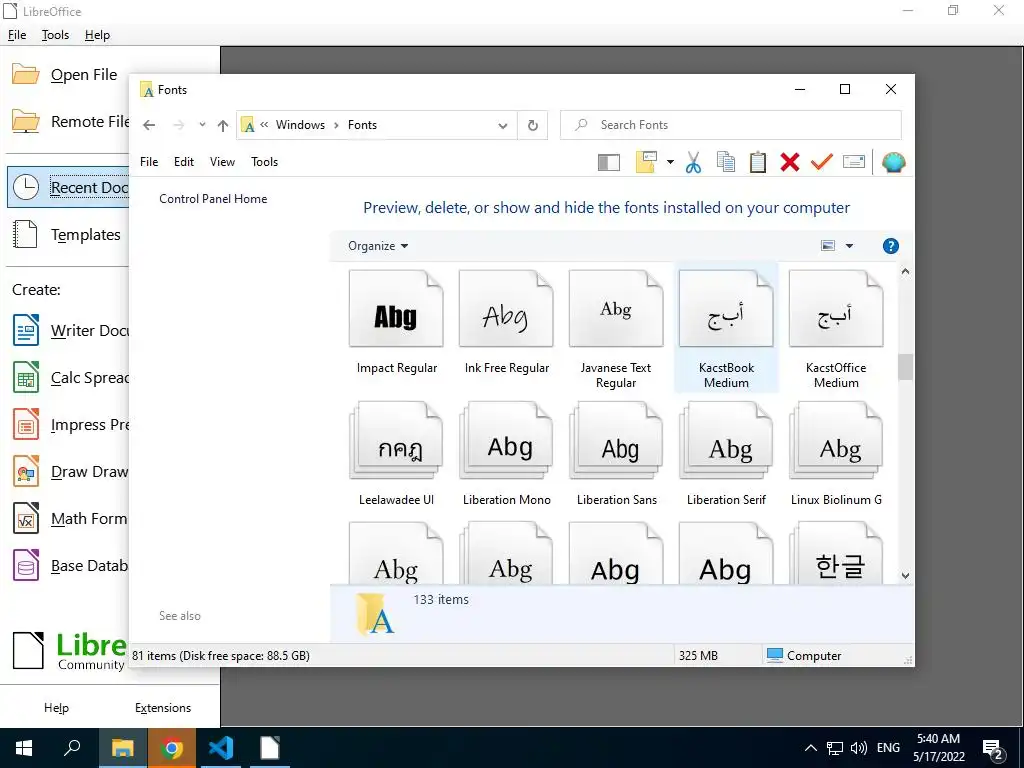Select the Liberation Serif font family

point(726,455)
